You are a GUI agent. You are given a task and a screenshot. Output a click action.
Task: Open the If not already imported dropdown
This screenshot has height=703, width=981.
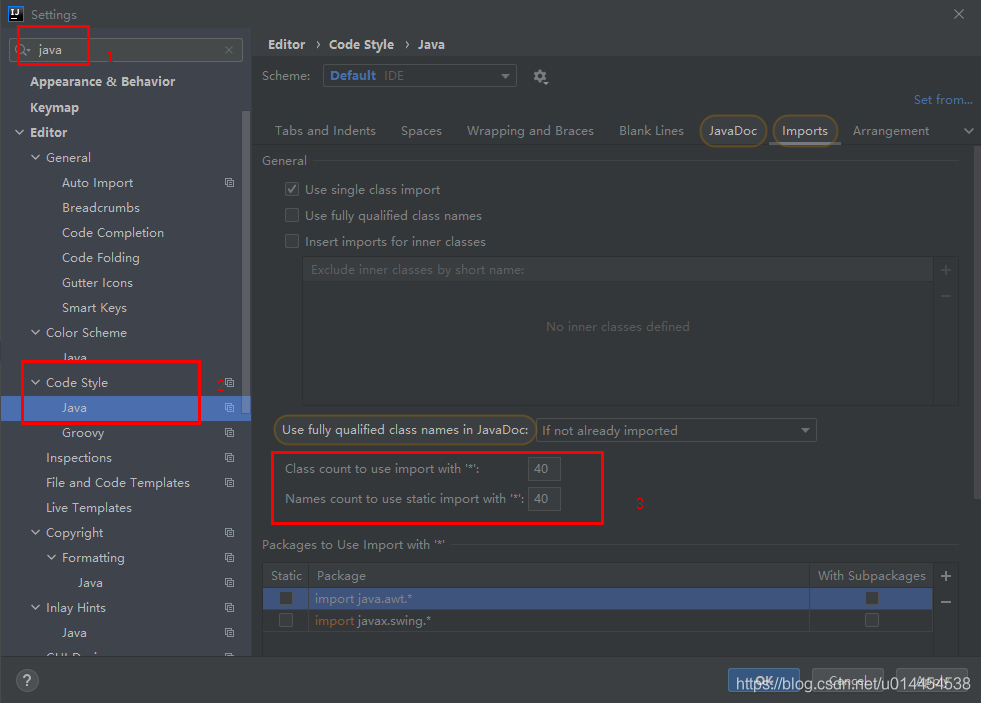(x=676, y=430)
